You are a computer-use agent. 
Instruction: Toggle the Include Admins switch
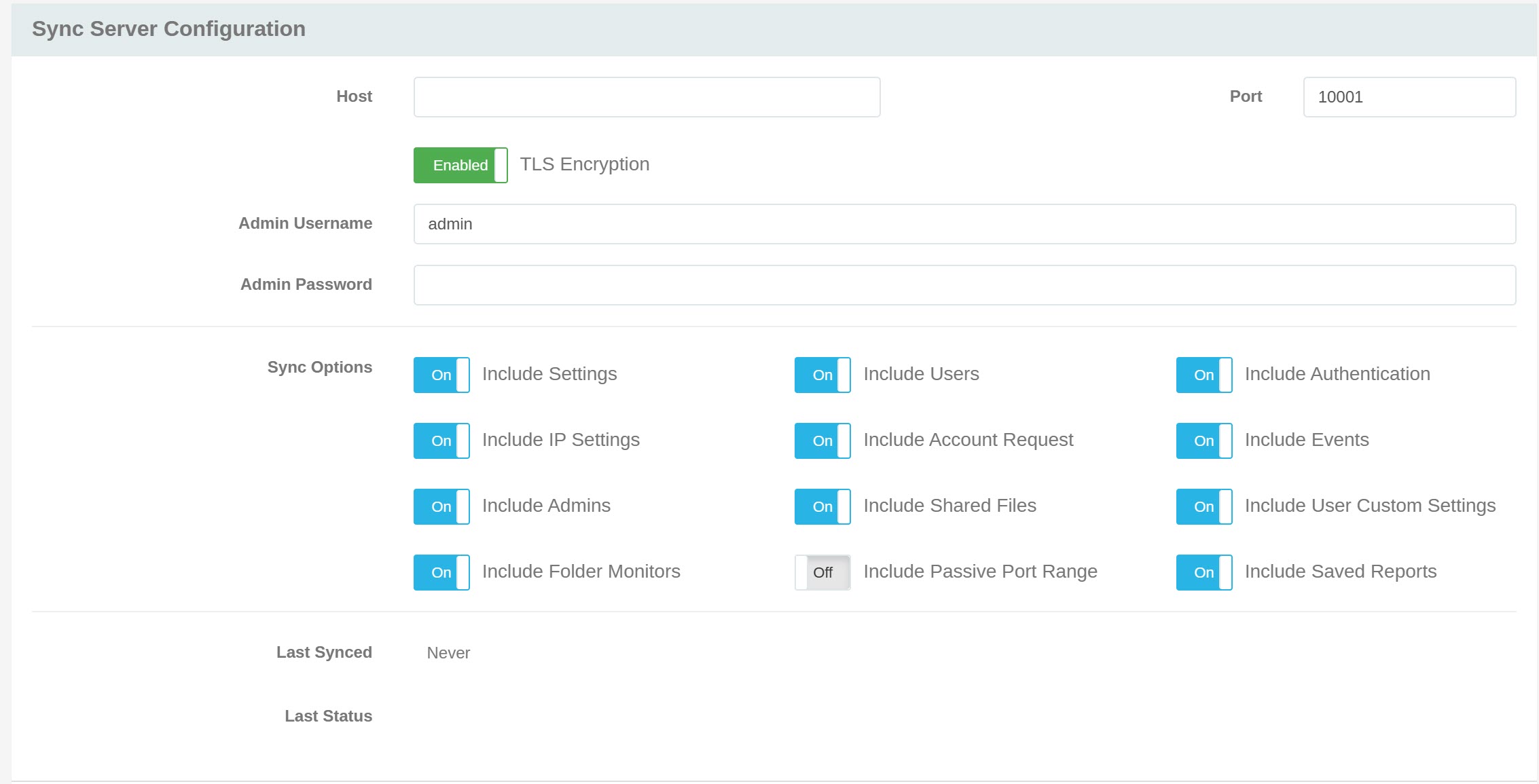[441, 506]
